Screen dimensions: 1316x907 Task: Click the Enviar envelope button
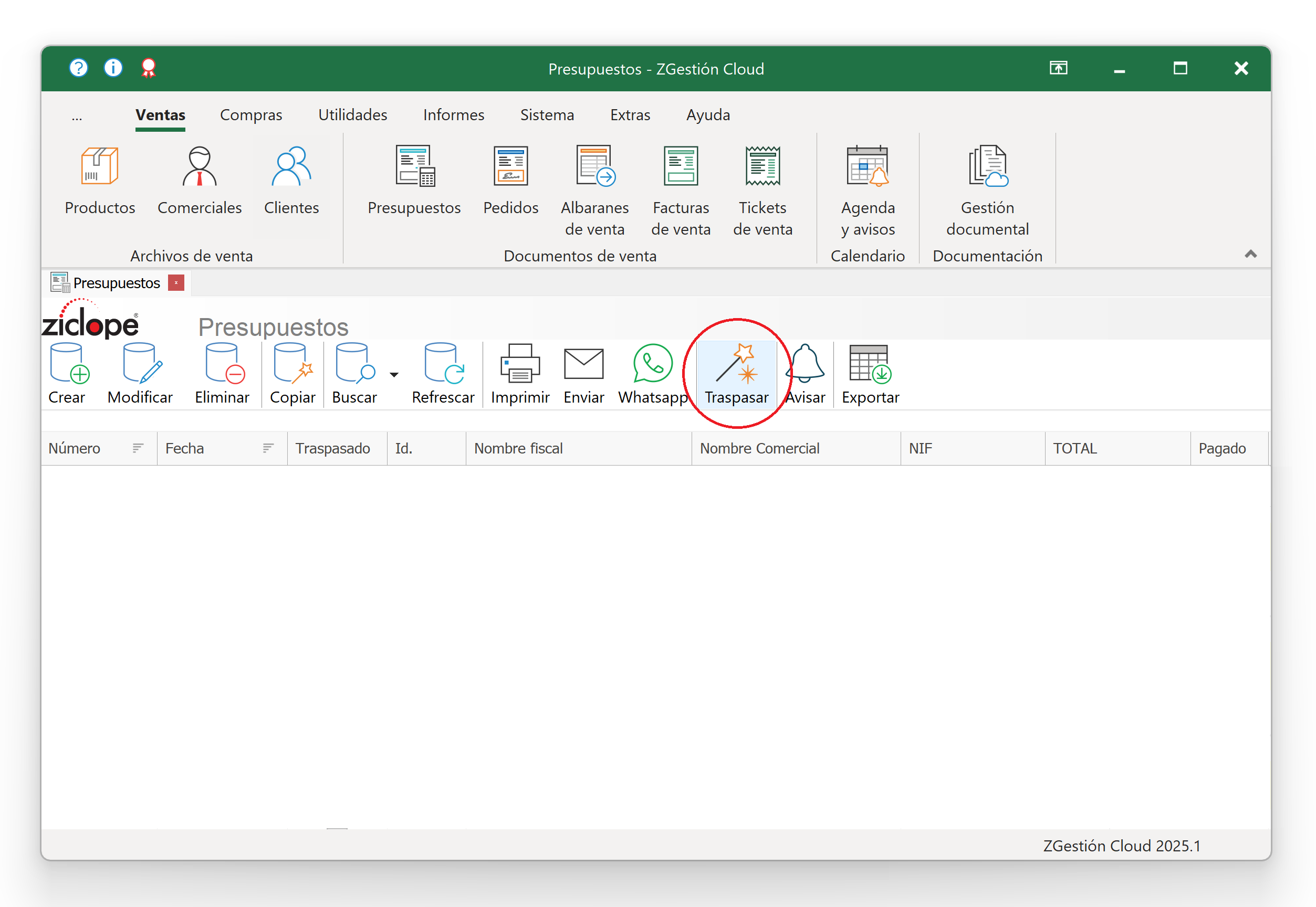click(x=584, y=374)
